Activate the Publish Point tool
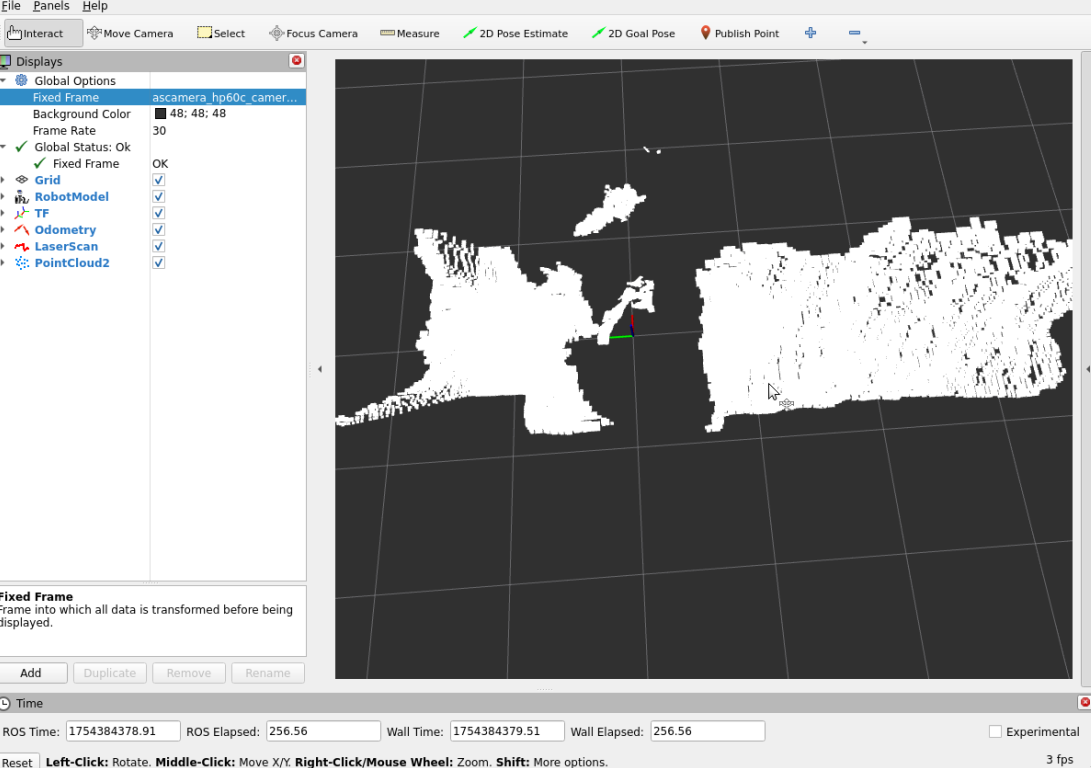The height and width of the screenshot is (768, 1091). pos(739,33)
